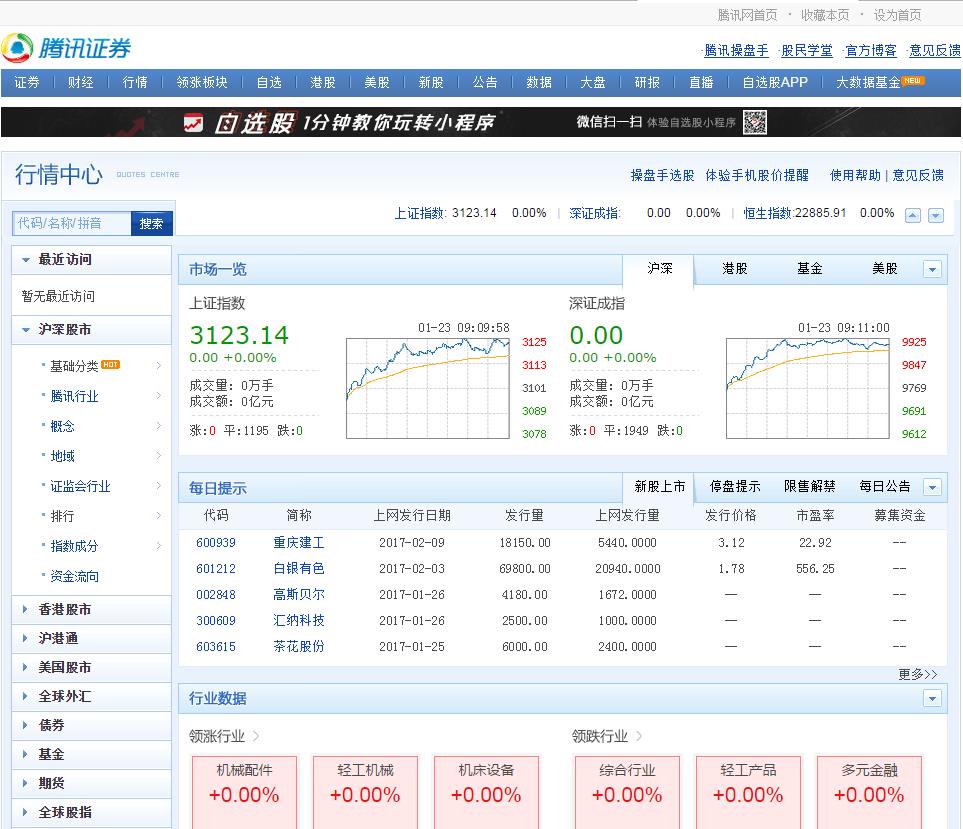Screen dimensions: 963x829
Task: Expand the 全球外汇 section
Action: click(x=91, y=696)
